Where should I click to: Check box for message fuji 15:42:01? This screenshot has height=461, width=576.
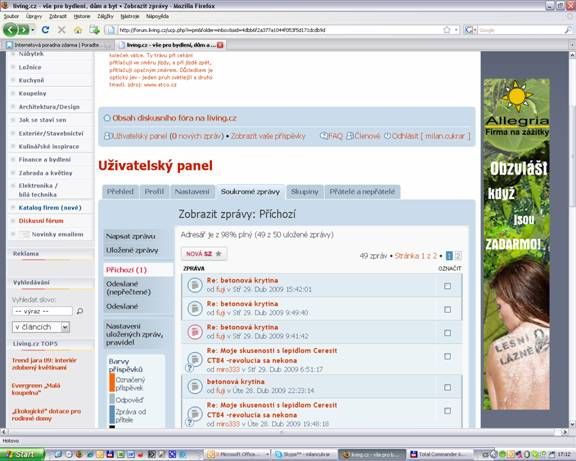[447, 286]
